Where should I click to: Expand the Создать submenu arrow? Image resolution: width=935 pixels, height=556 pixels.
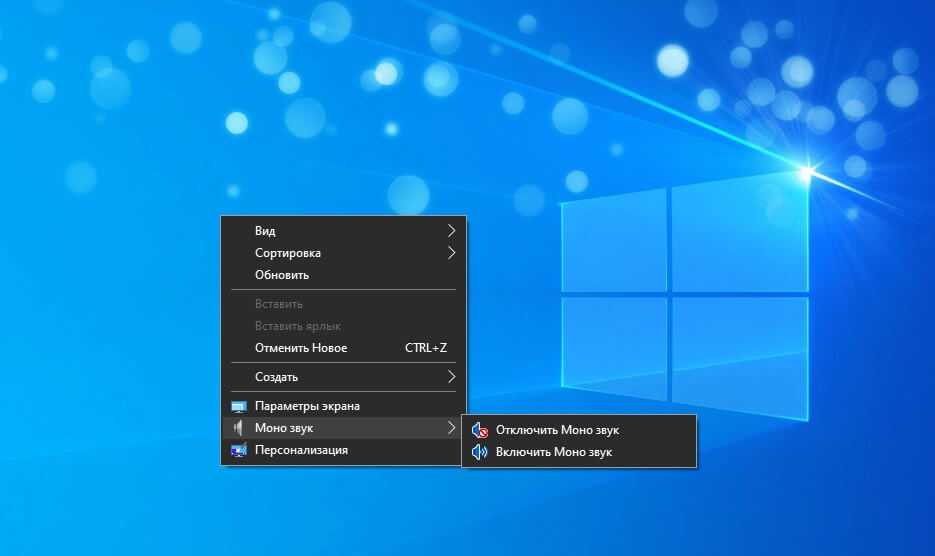pos(451,377)
